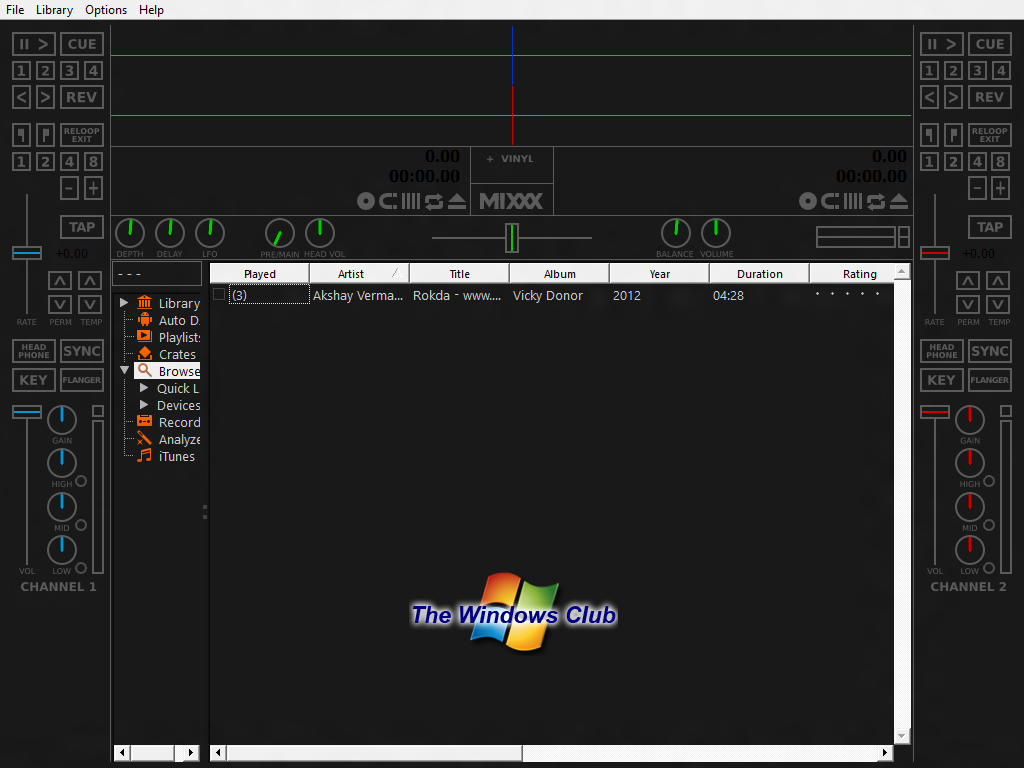Open the Help menu

151,10
